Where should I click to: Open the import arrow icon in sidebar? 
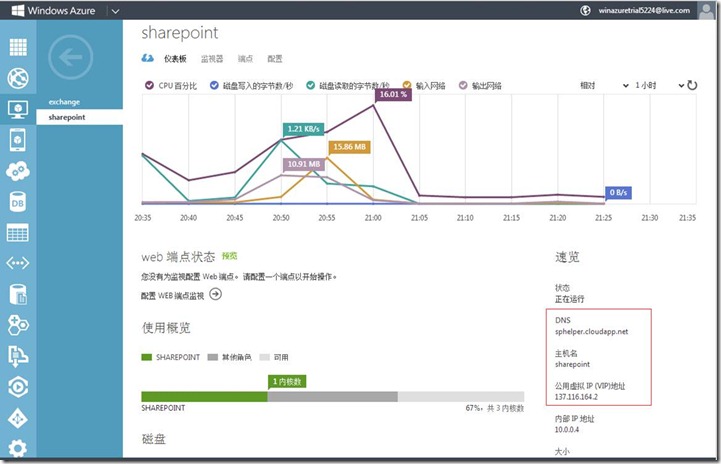[17, 356]
